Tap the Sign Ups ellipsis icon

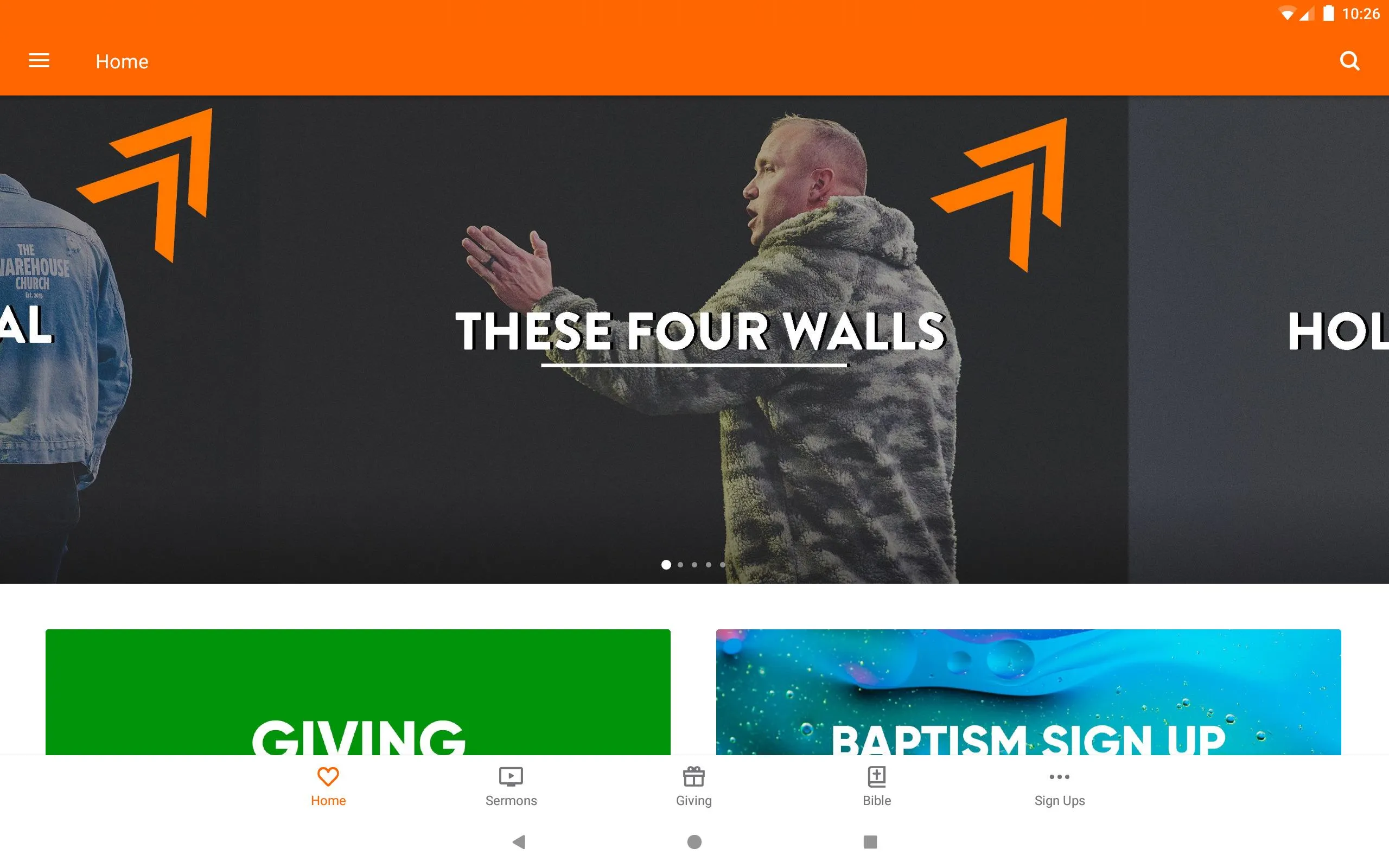1059,776
